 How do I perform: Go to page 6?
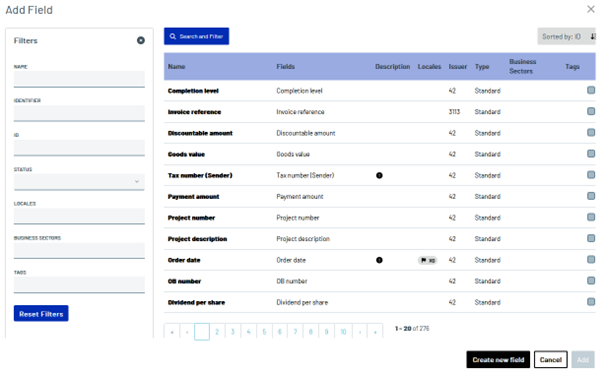click(x=280, y=332)
